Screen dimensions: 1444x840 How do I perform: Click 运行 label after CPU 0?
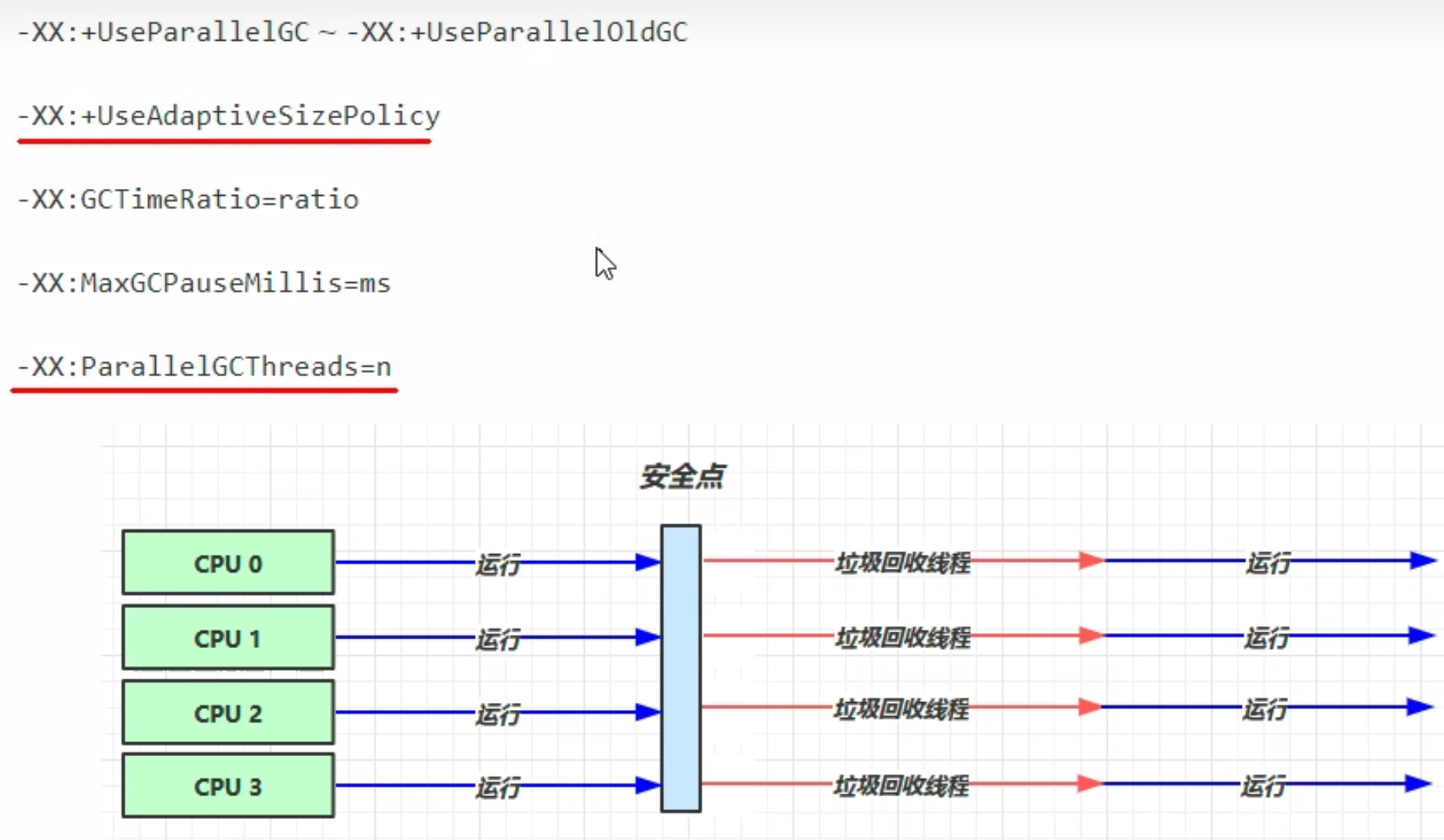498,564
